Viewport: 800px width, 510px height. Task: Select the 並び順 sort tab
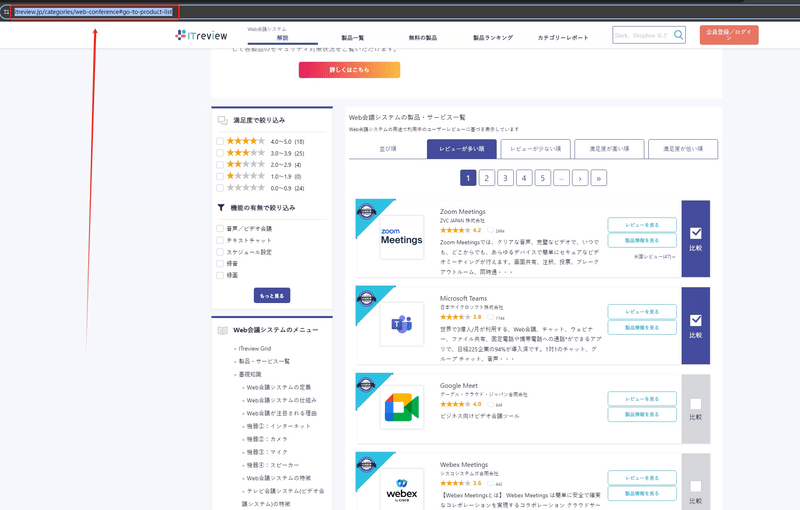[388, 149]
